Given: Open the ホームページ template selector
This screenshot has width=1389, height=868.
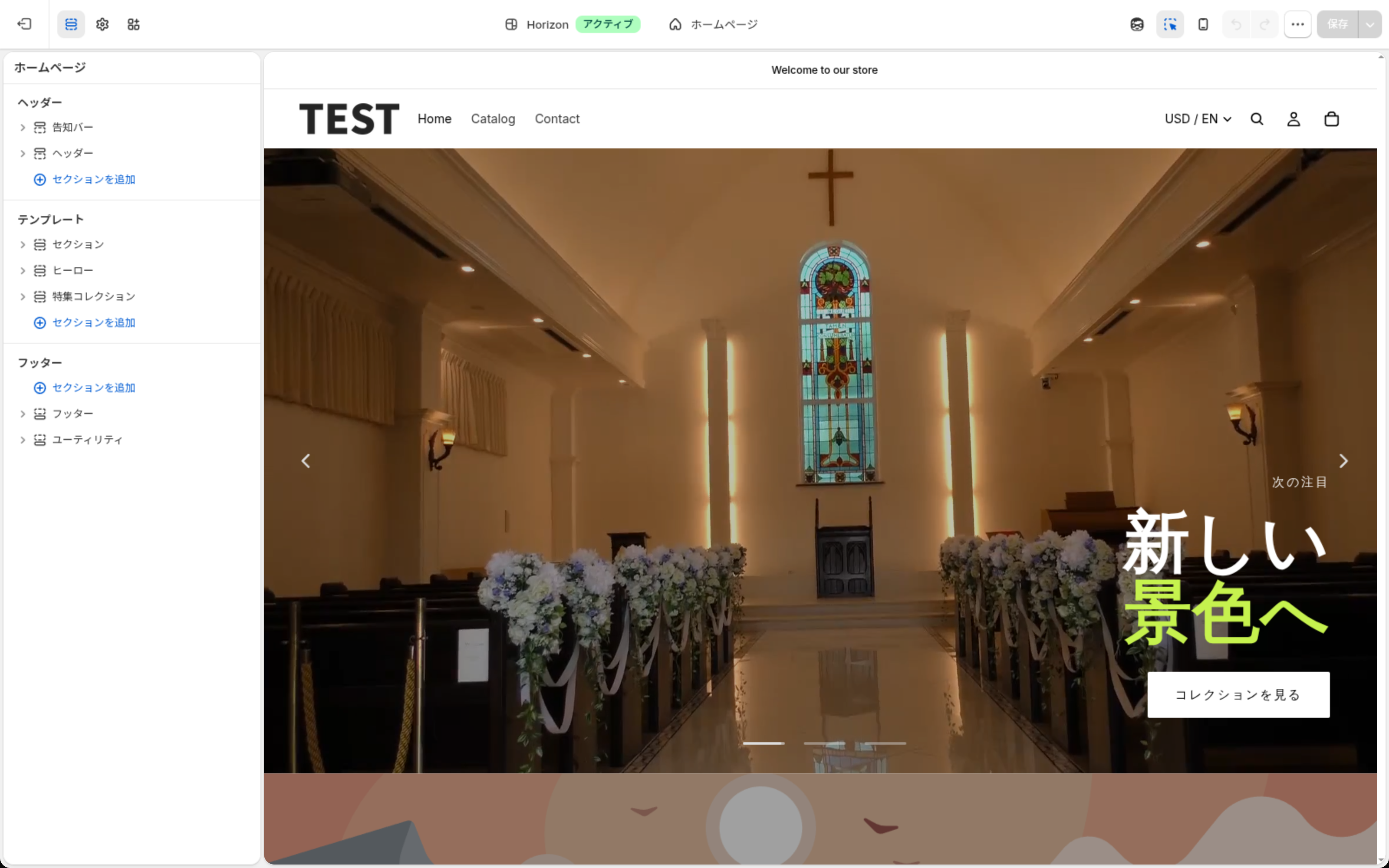Looking at the screenshot, I should pyautogui.click(x=714, y=24).
